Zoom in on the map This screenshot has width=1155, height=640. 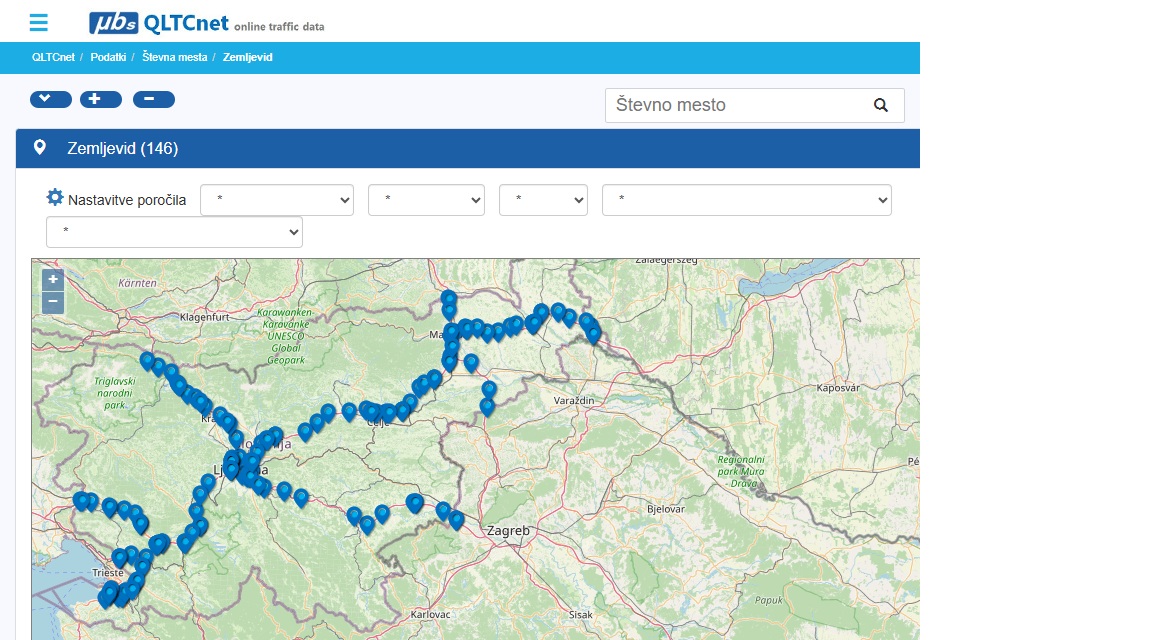53,280
